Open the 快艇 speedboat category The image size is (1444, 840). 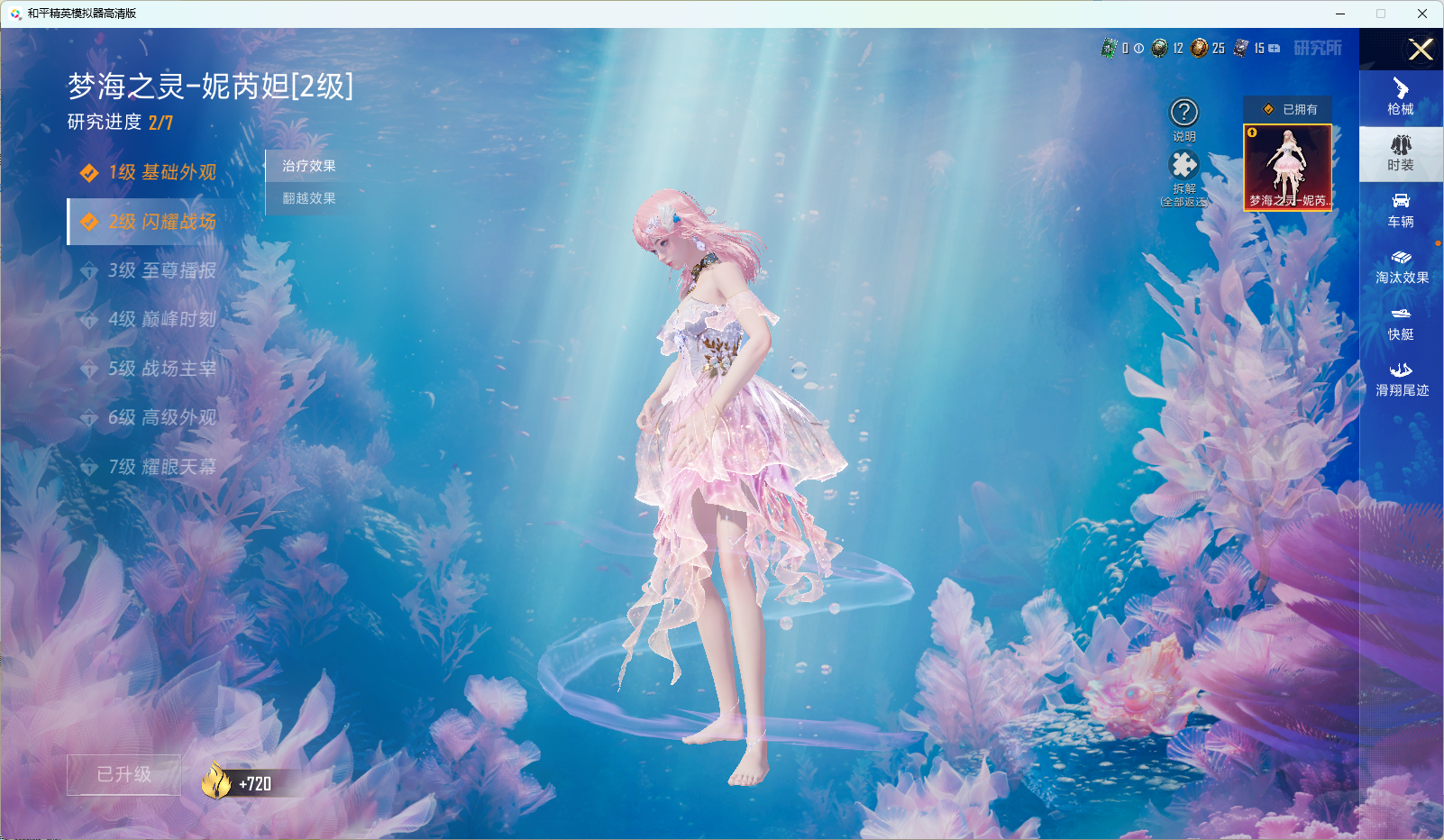coord(1400,323)
